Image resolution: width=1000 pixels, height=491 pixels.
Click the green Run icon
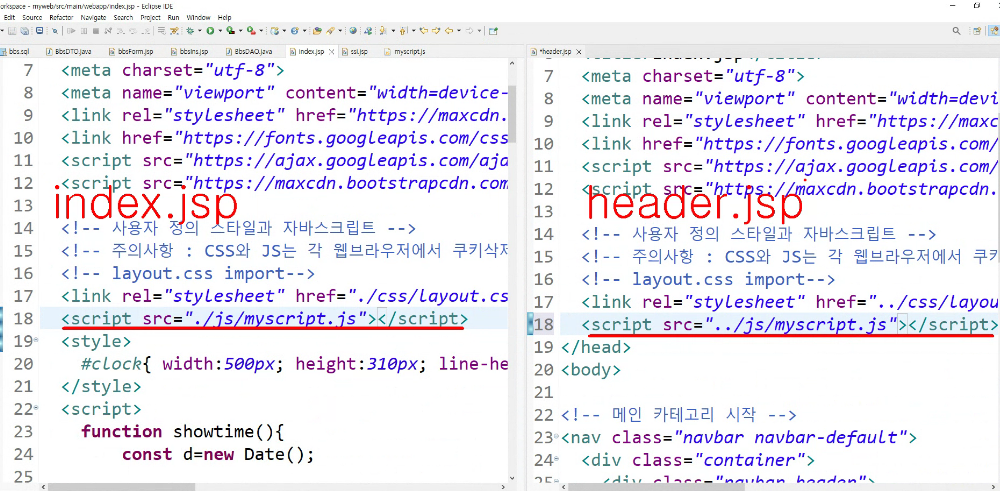pyautogui.click(x=210, y=30)
